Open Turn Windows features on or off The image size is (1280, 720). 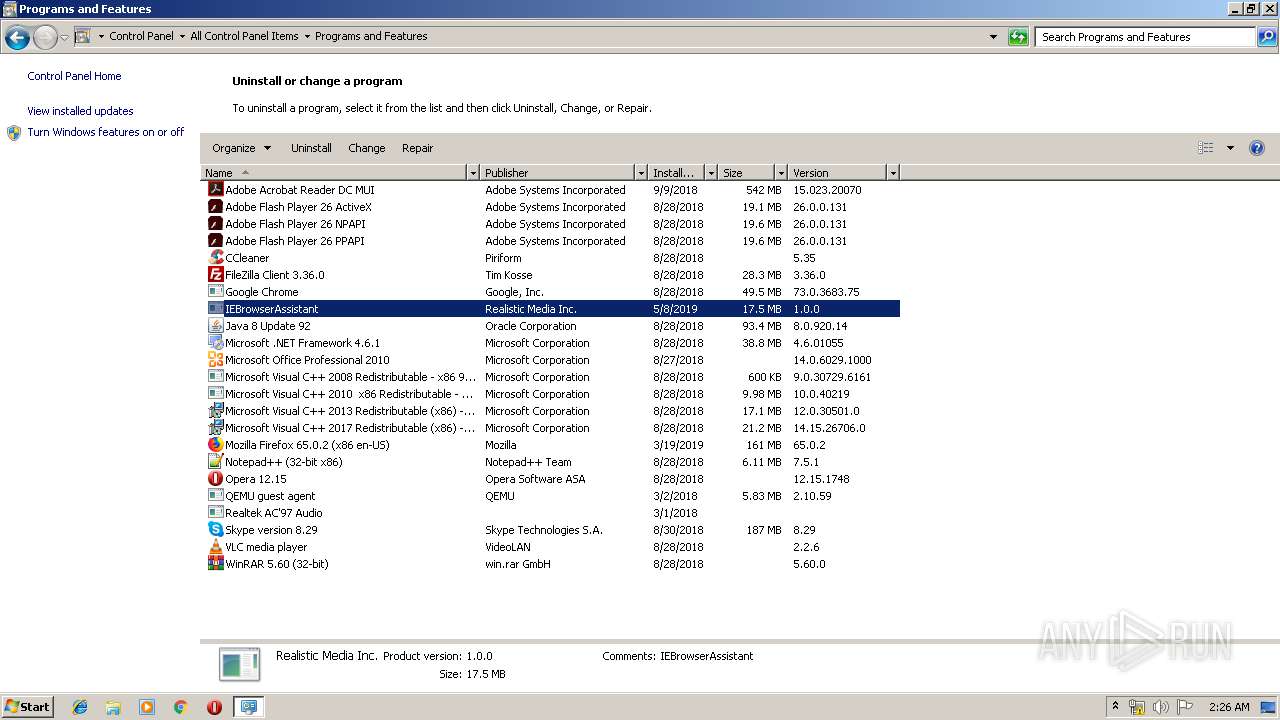(105, 132)
